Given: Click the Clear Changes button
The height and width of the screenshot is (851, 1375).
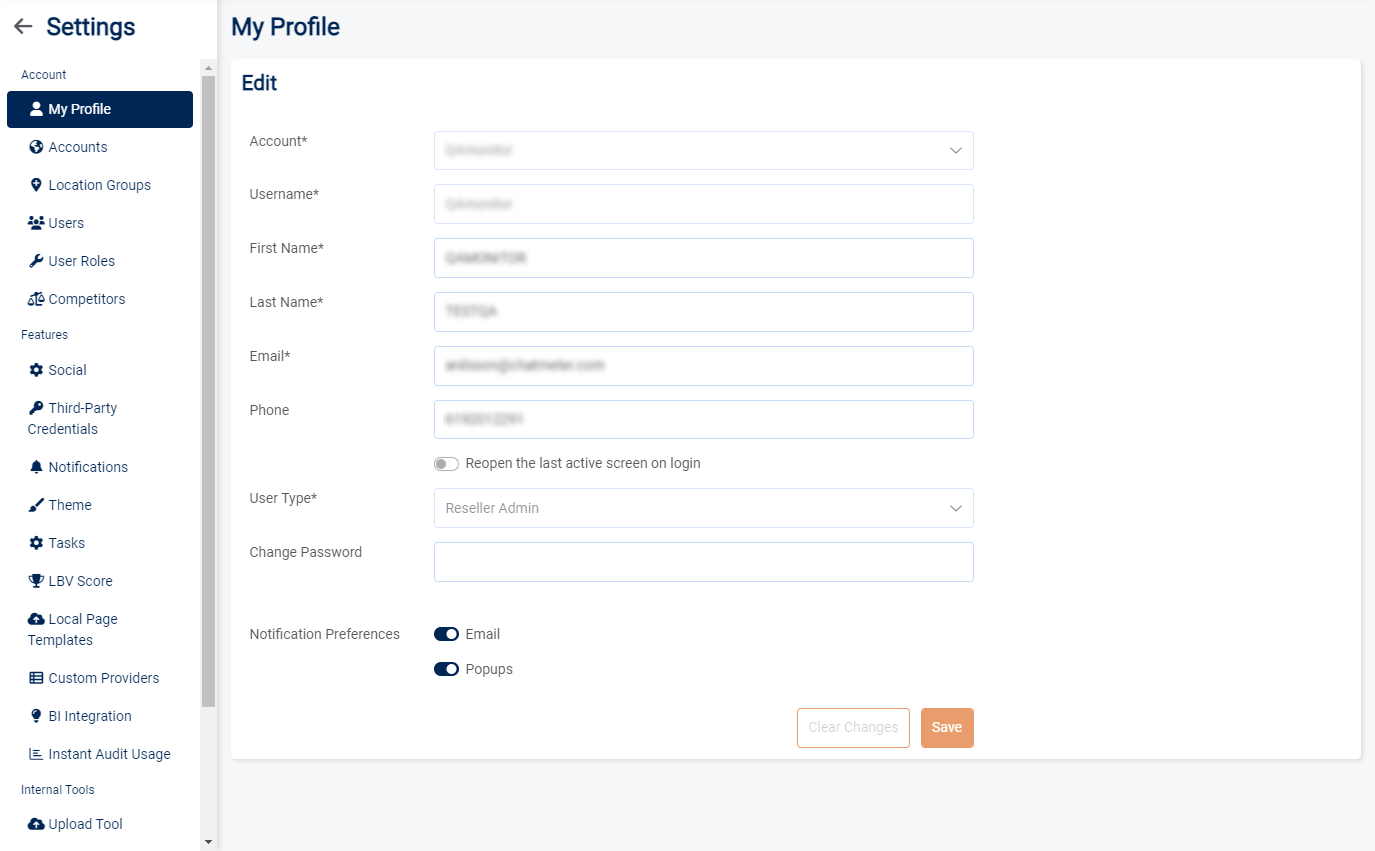Looking at the screenshot, I should 853,728.
